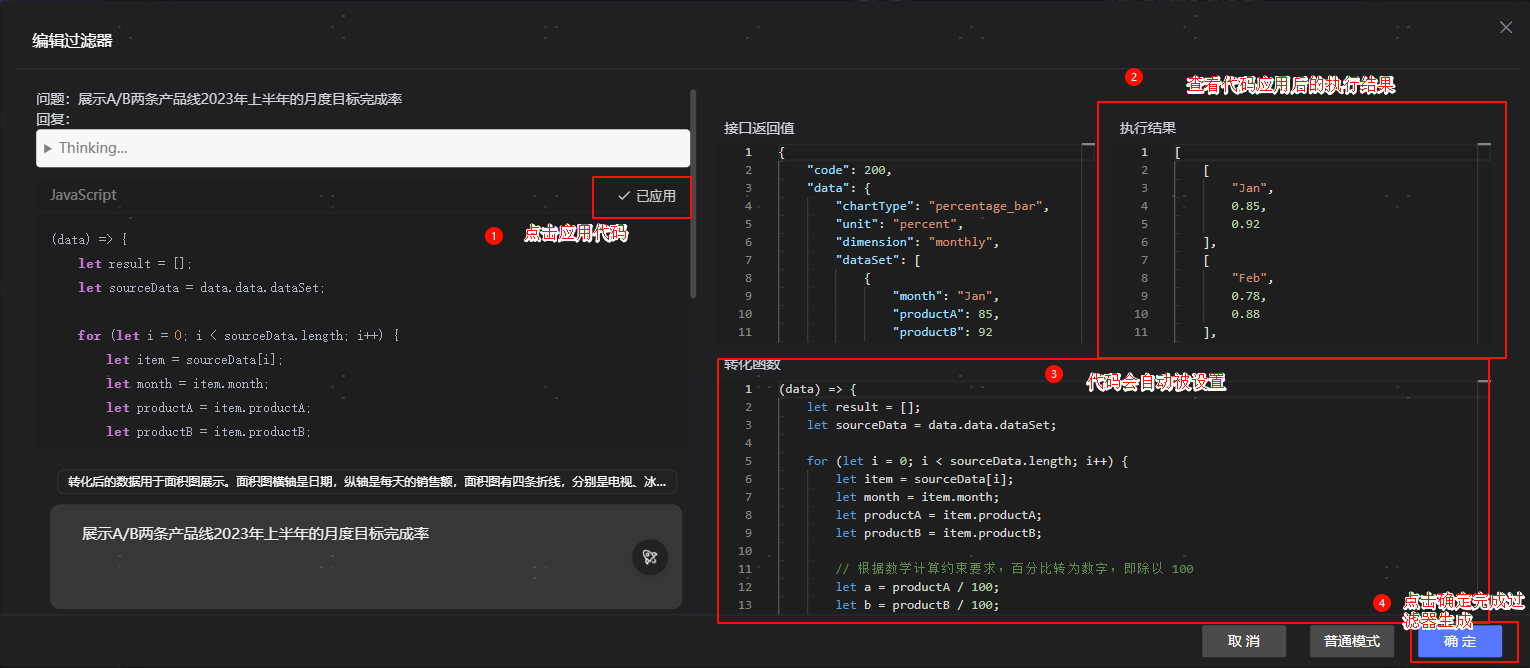The image size is (1530, 668).
Task: Click the "Feb" value in 执行结果
Action: (1252, 278)
